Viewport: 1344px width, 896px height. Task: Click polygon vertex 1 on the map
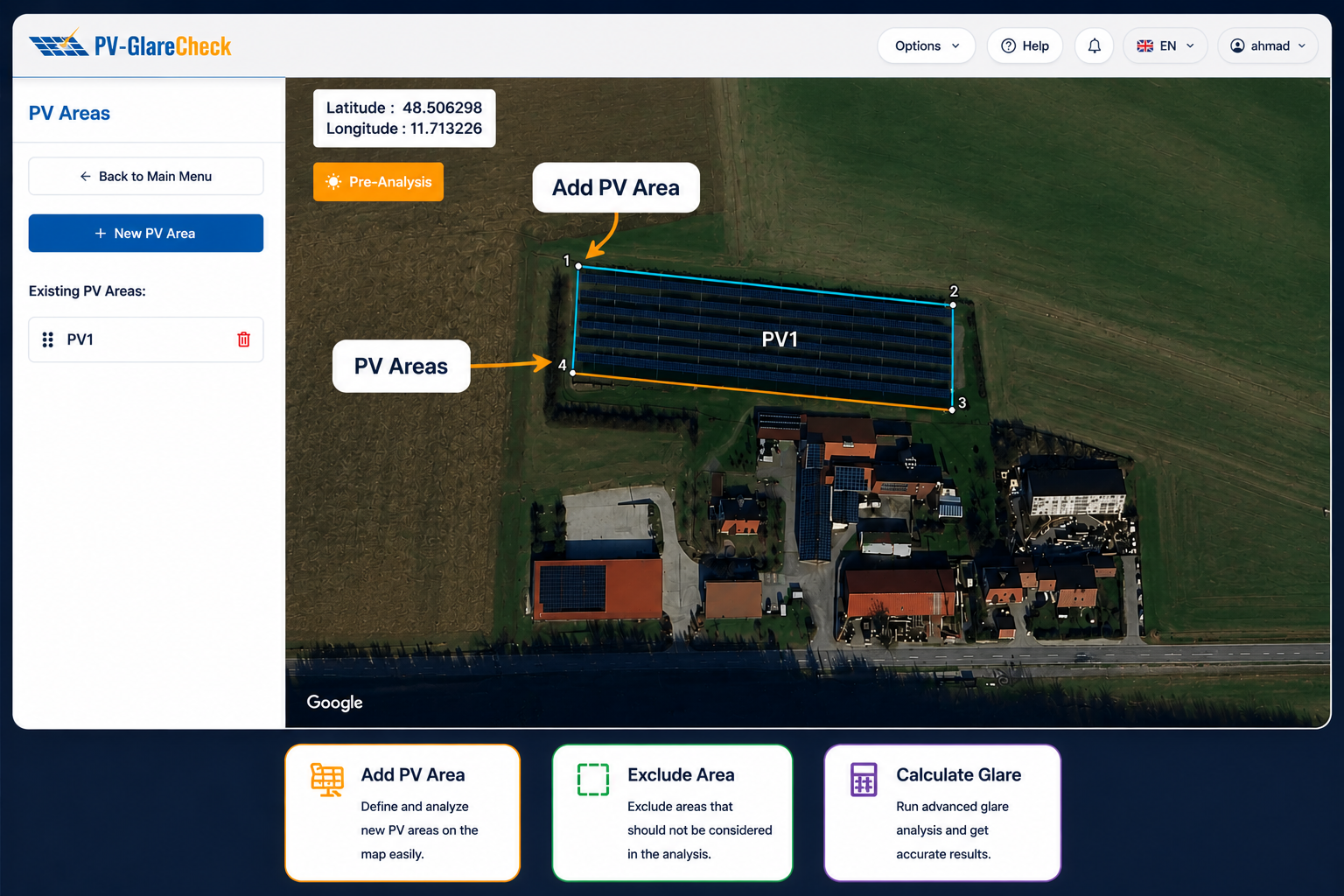click(x=578, y=266)
